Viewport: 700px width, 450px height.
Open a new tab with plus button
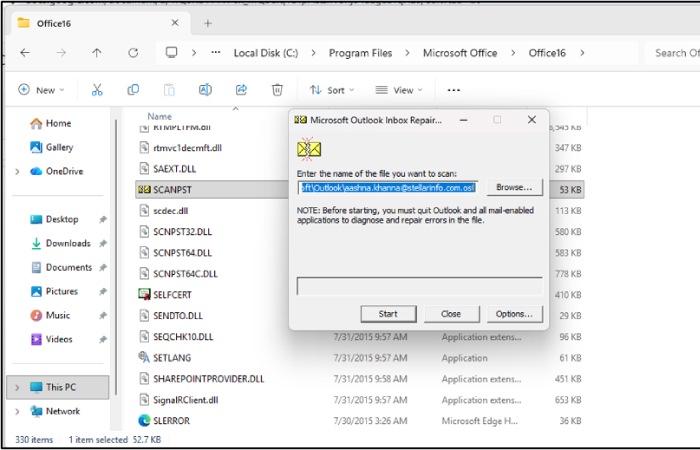pos(208,23)
